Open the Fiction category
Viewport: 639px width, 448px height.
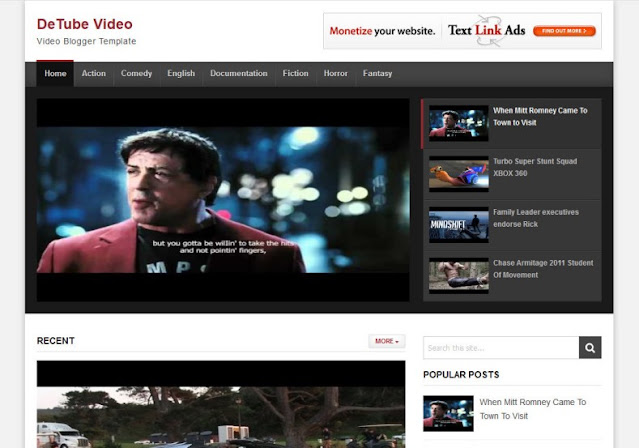click(x=295, y=74)
